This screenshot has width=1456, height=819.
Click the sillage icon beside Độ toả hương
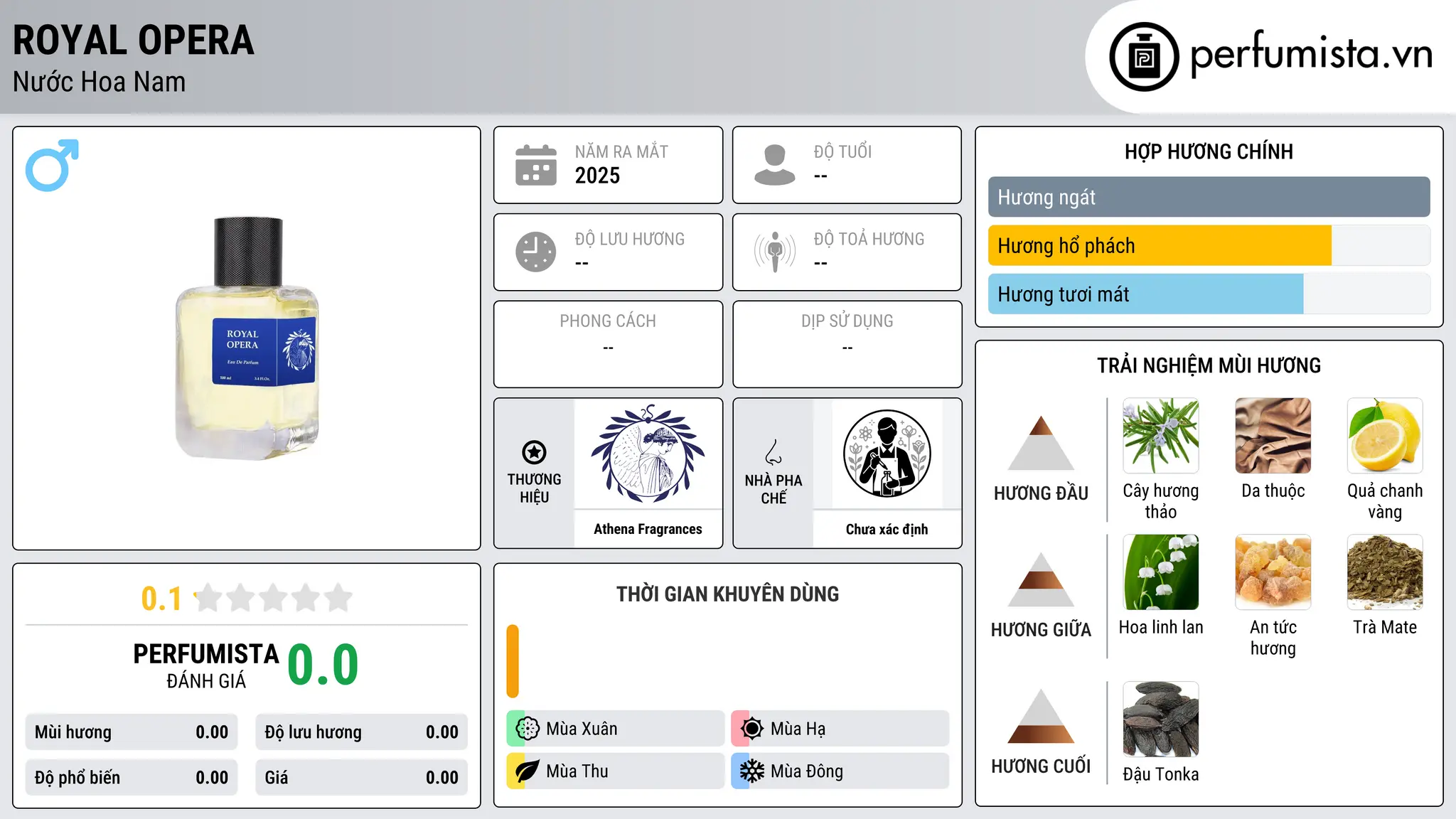pos(775,252)
